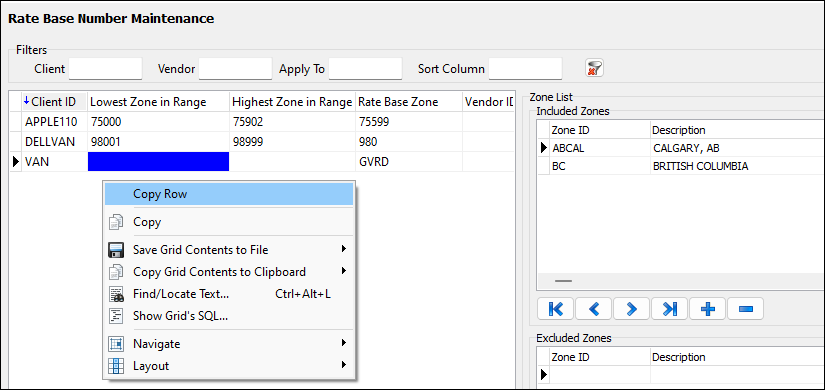Focus the Client filter input field
The width and height of the screenshot is (825, 390).
106,68
